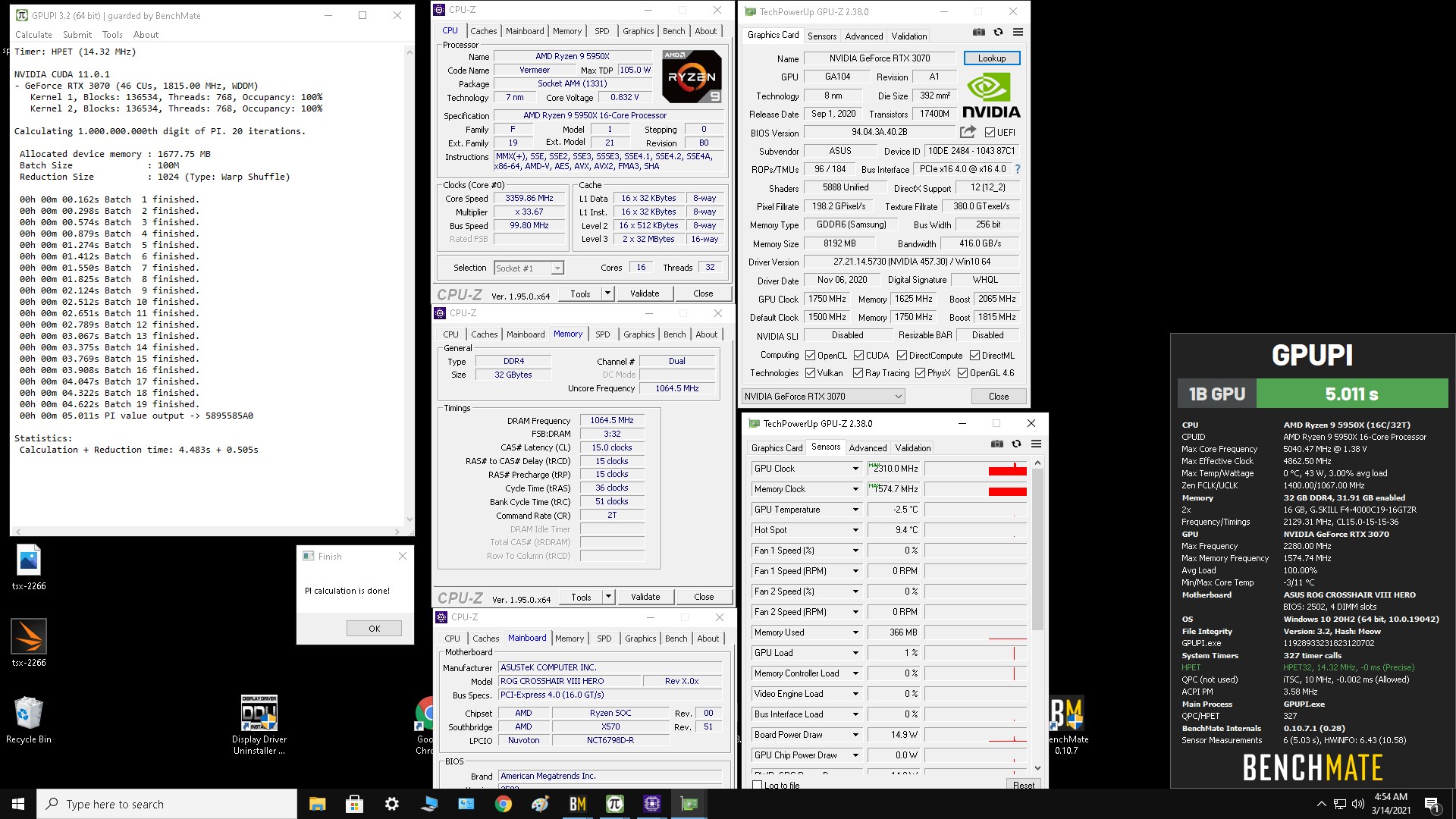
Task: Open the tsx-2266 image file on desktop
Action: [x=29, y=567]
